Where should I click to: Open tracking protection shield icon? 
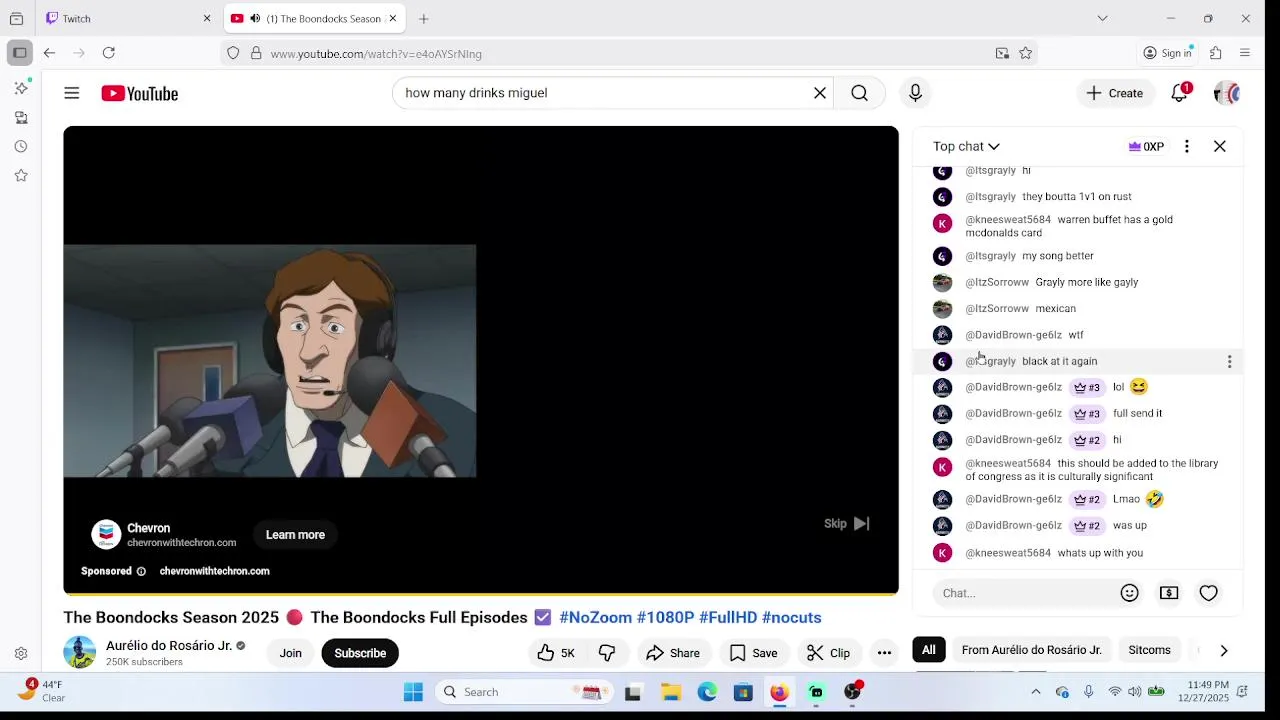(x=233, y=54)
